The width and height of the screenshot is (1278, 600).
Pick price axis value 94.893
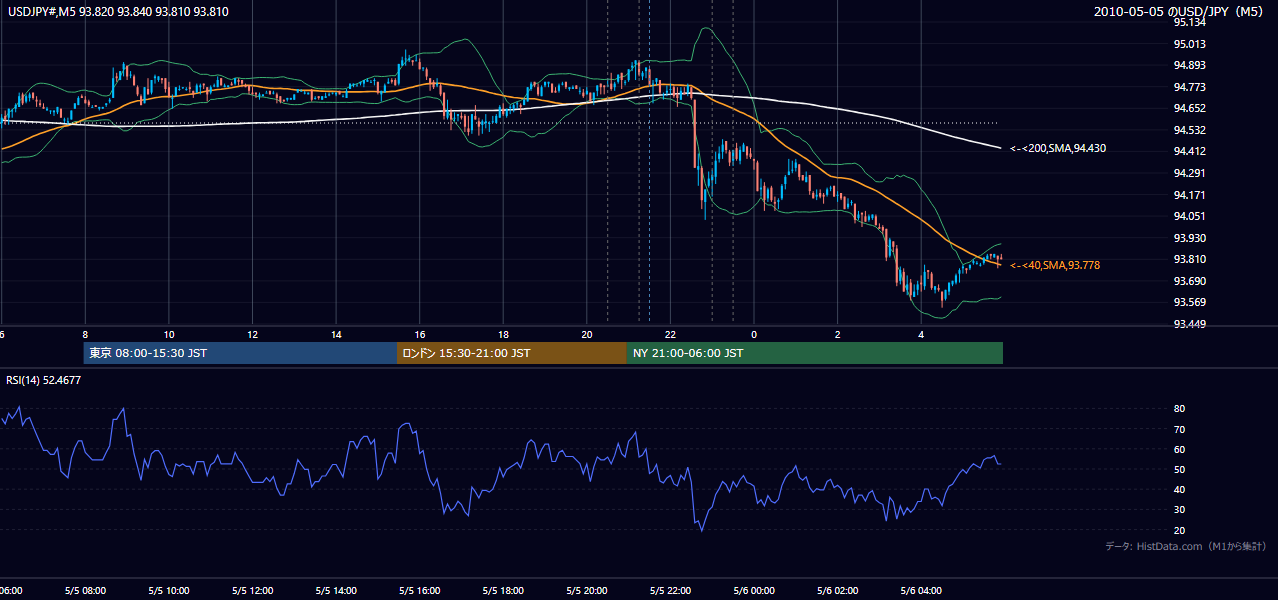click(x=1189, y=65)
